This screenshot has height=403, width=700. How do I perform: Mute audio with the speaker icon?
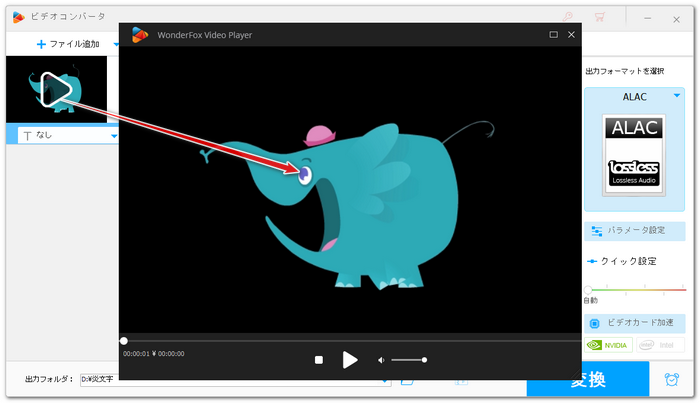point(381,360)
